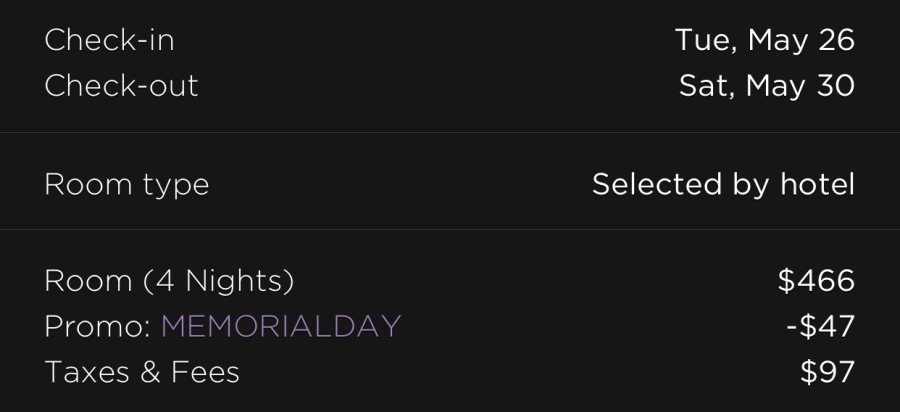The image size is (900, 412).
Task: Click the word hotel in room type value
Action: click(x=817, y=184)
